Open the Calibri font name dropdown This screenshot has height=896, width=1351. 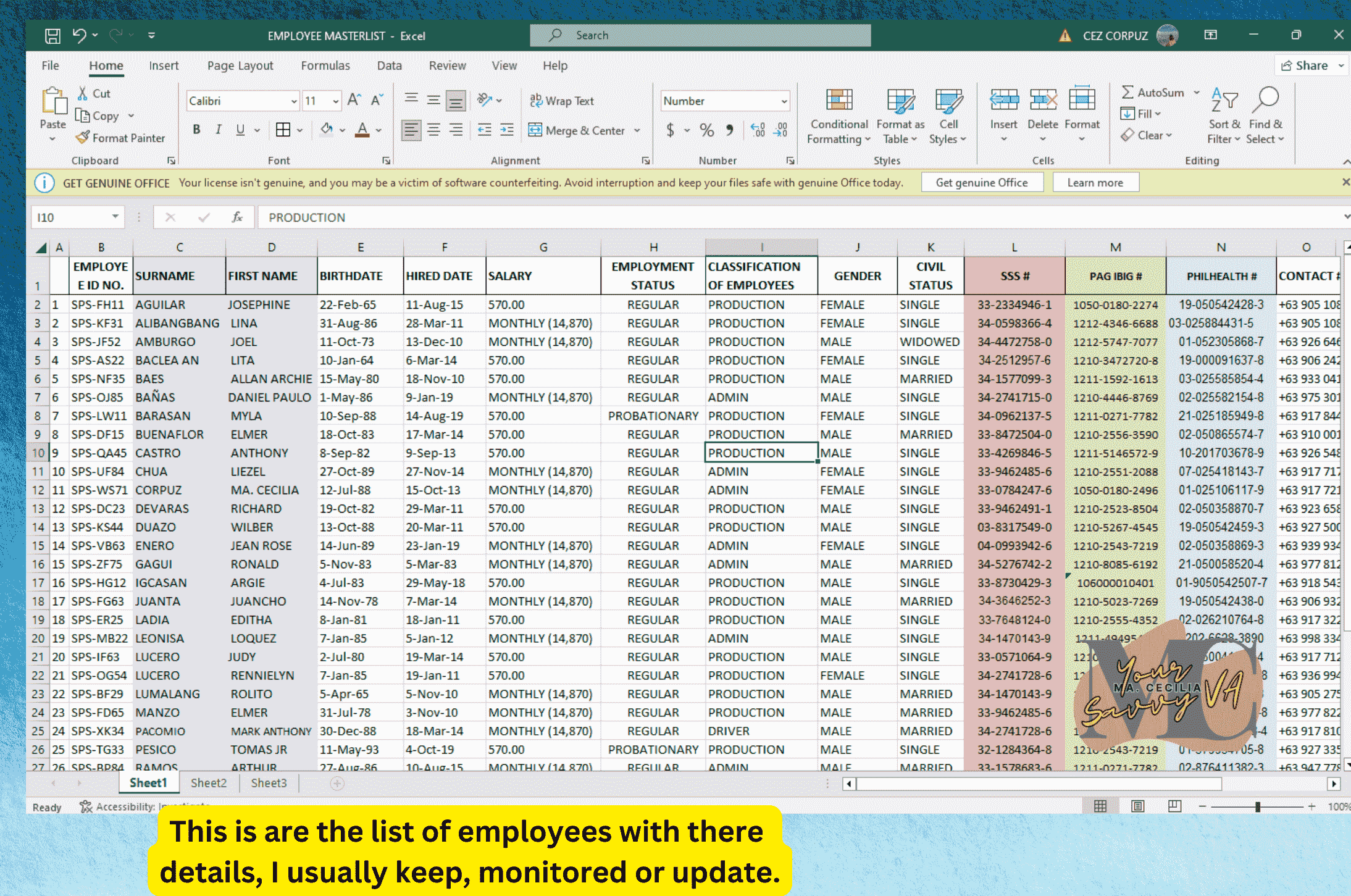point(294,101)
